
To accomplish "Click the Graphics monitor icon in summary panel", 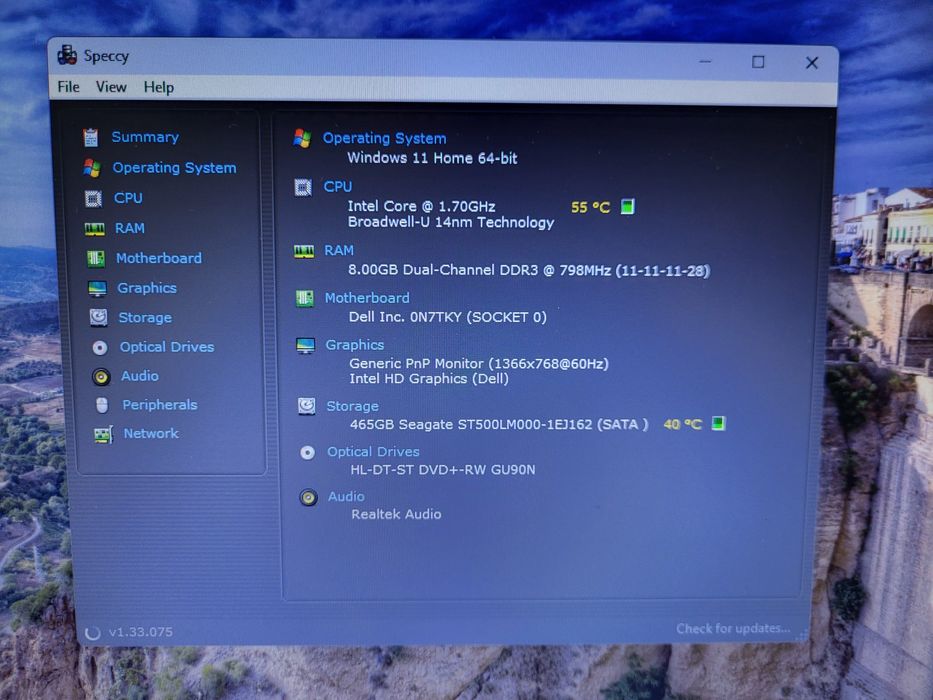I will point(306,346).
